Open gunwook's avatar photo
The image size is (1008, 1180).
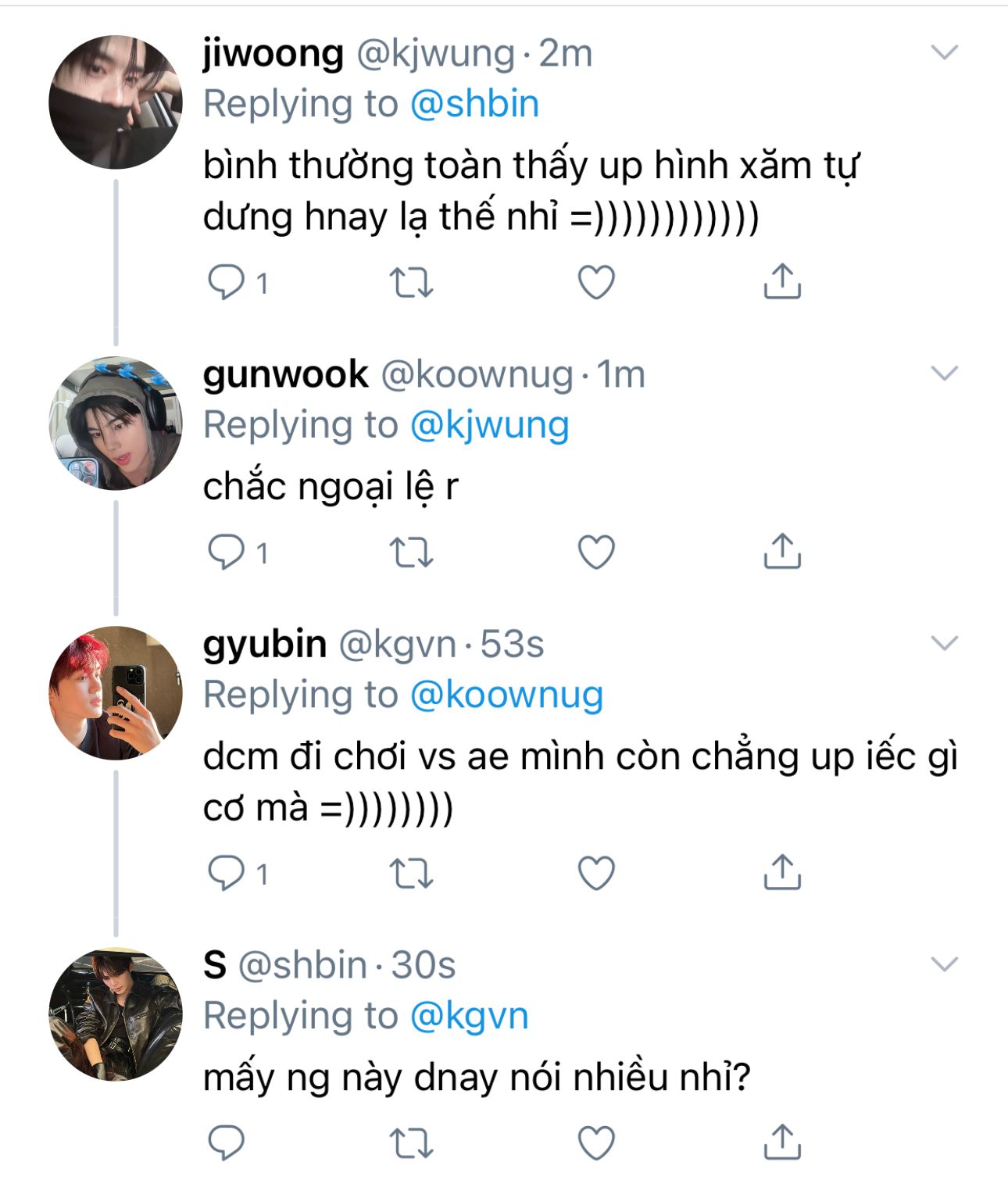pos(116,423)
